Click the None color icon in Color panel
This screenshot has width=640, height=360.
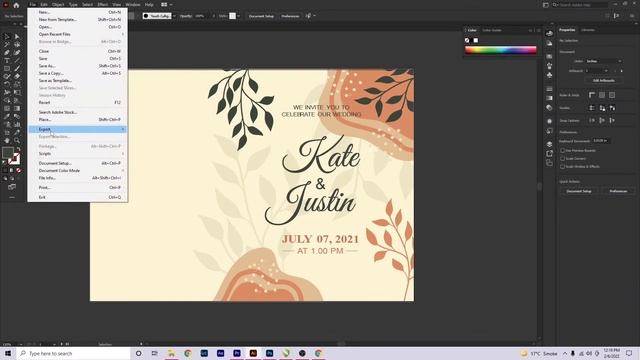click(467, 40)
